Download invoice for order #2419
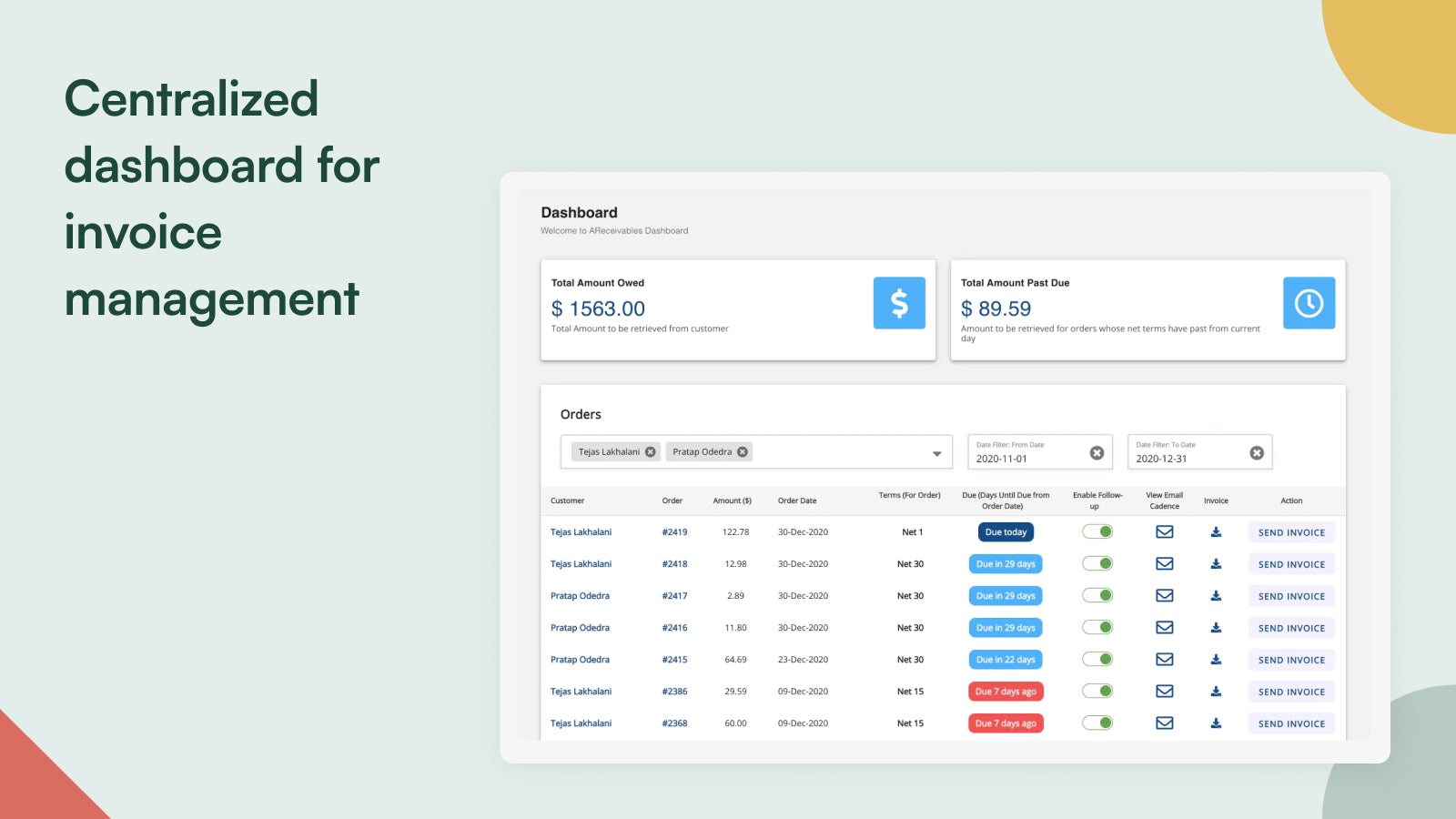The image size is (1456, 819). tap(1216, 531)
